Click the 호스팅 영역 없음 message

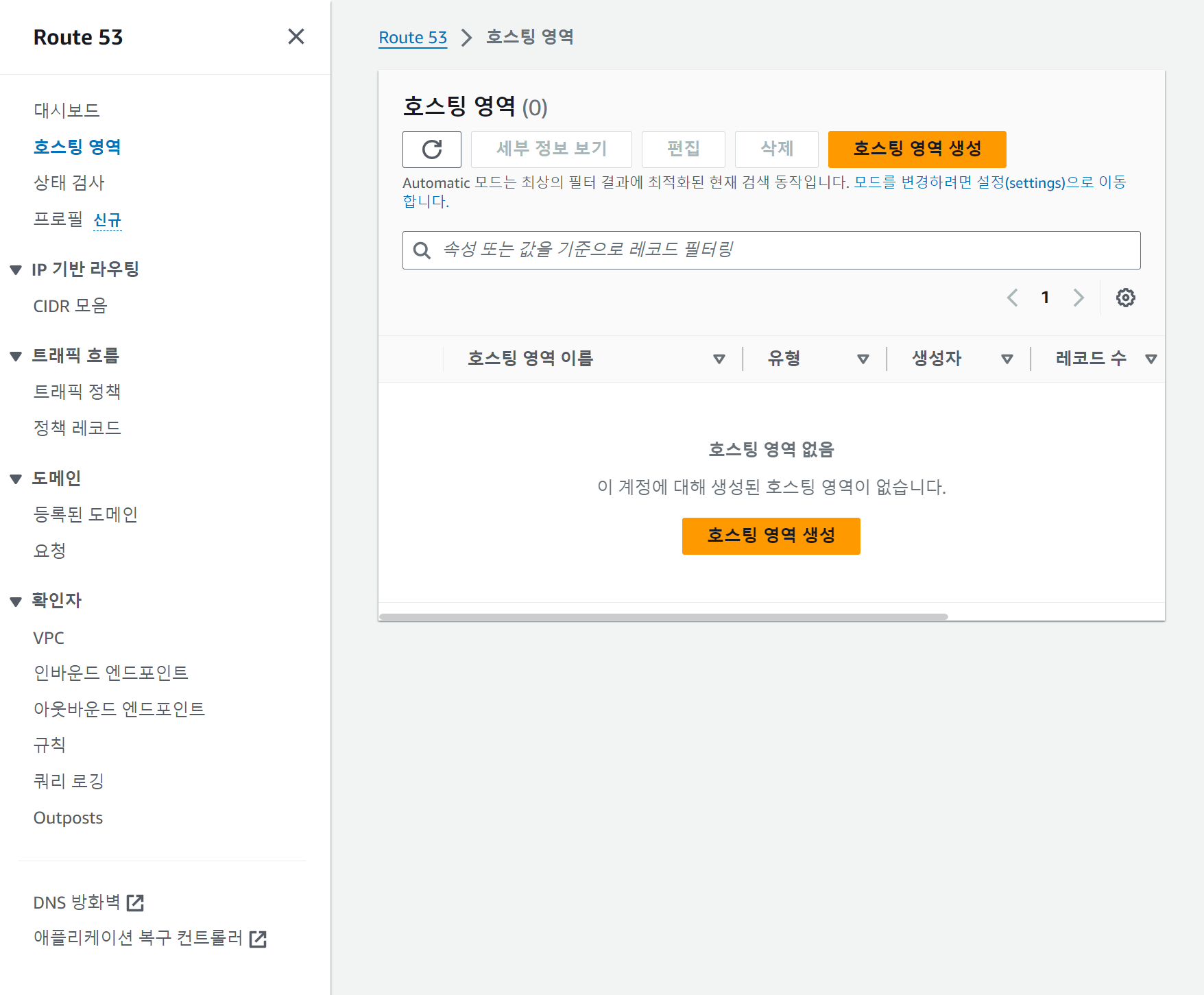(x=771, y=450)
